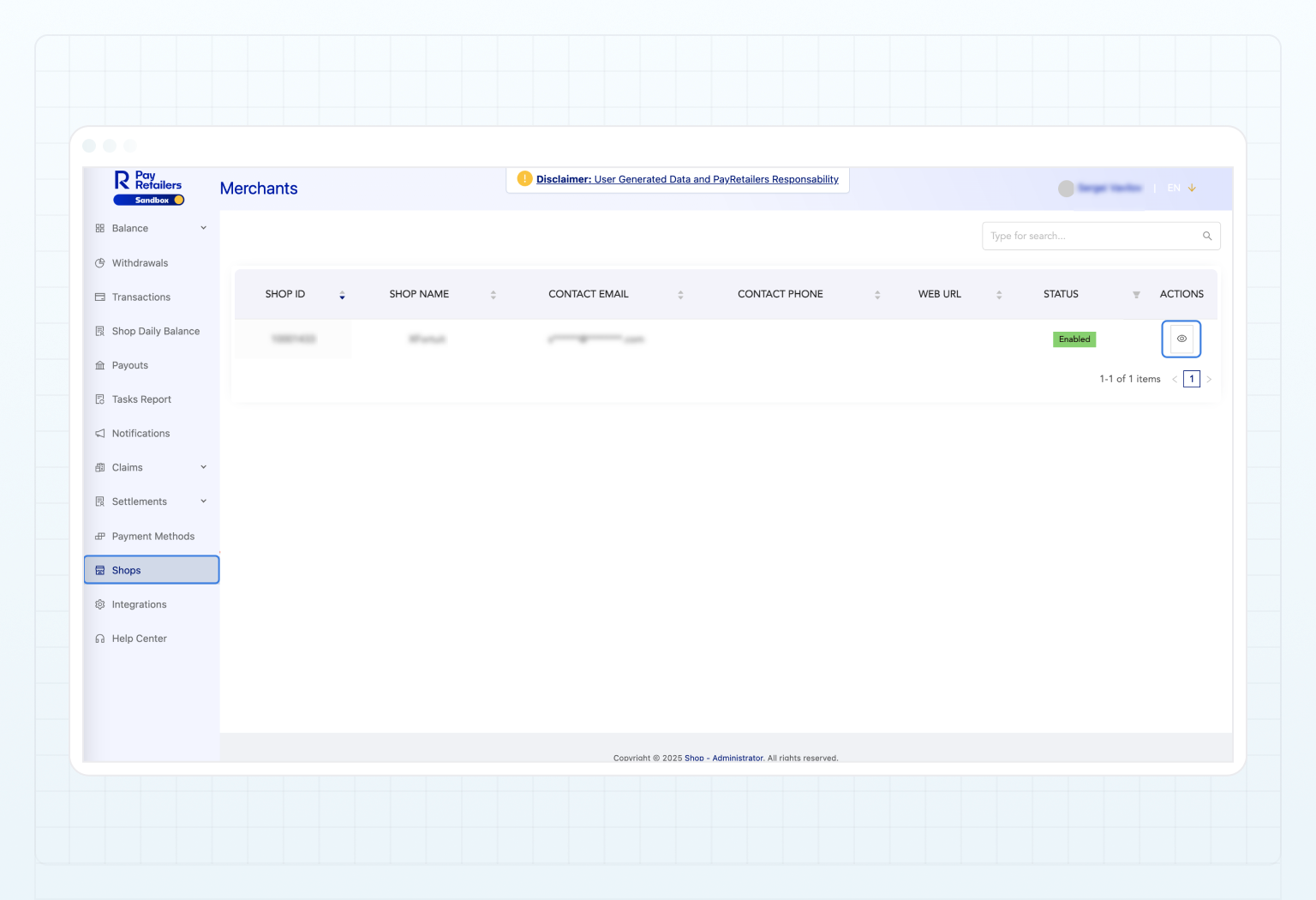
Task: Click the Payment Methods icon
Action: [x=100, y=537]
